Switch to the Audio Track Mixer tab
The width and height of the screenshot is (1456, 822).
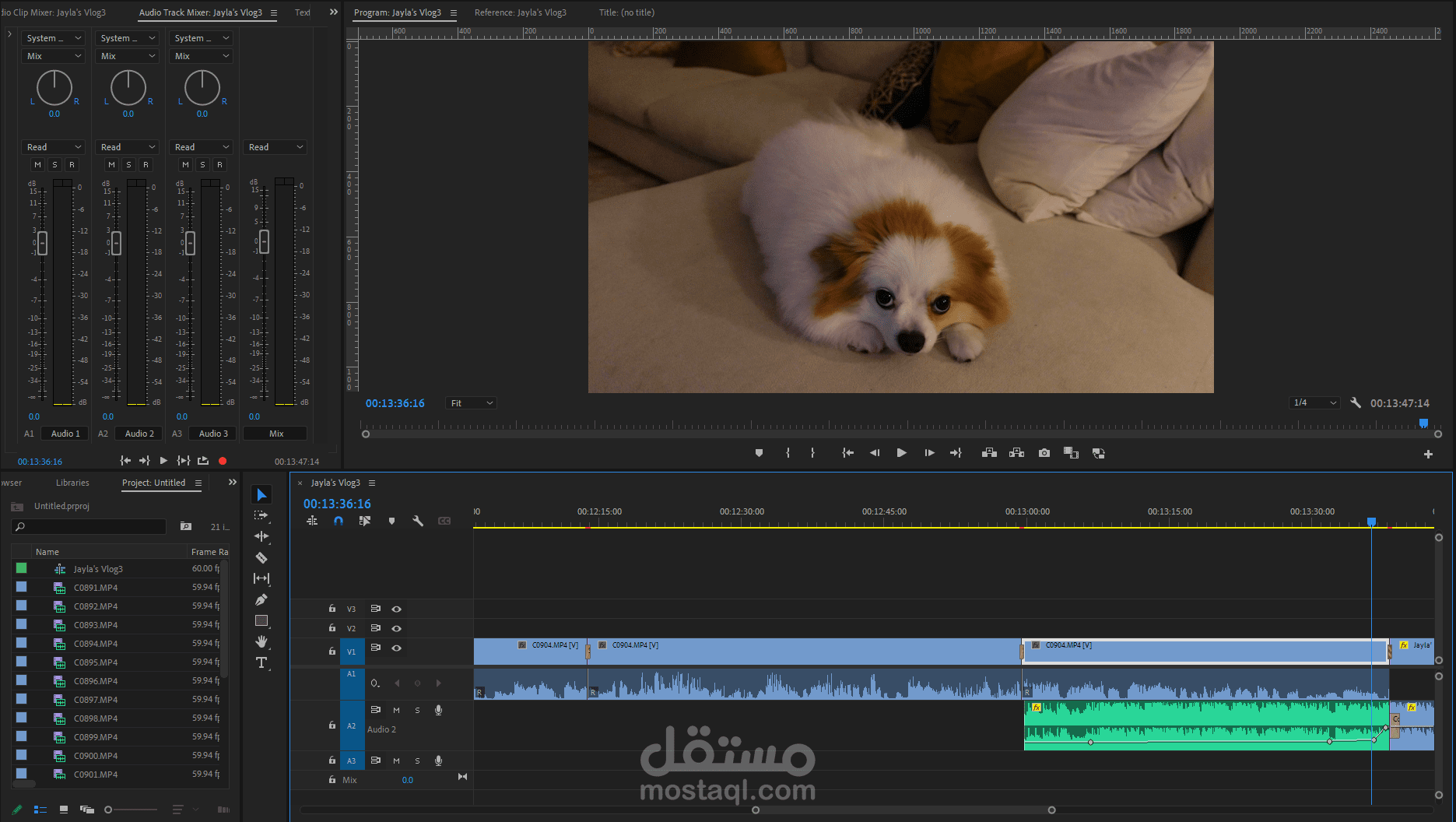pyautogui.click(x=201, y=12)
